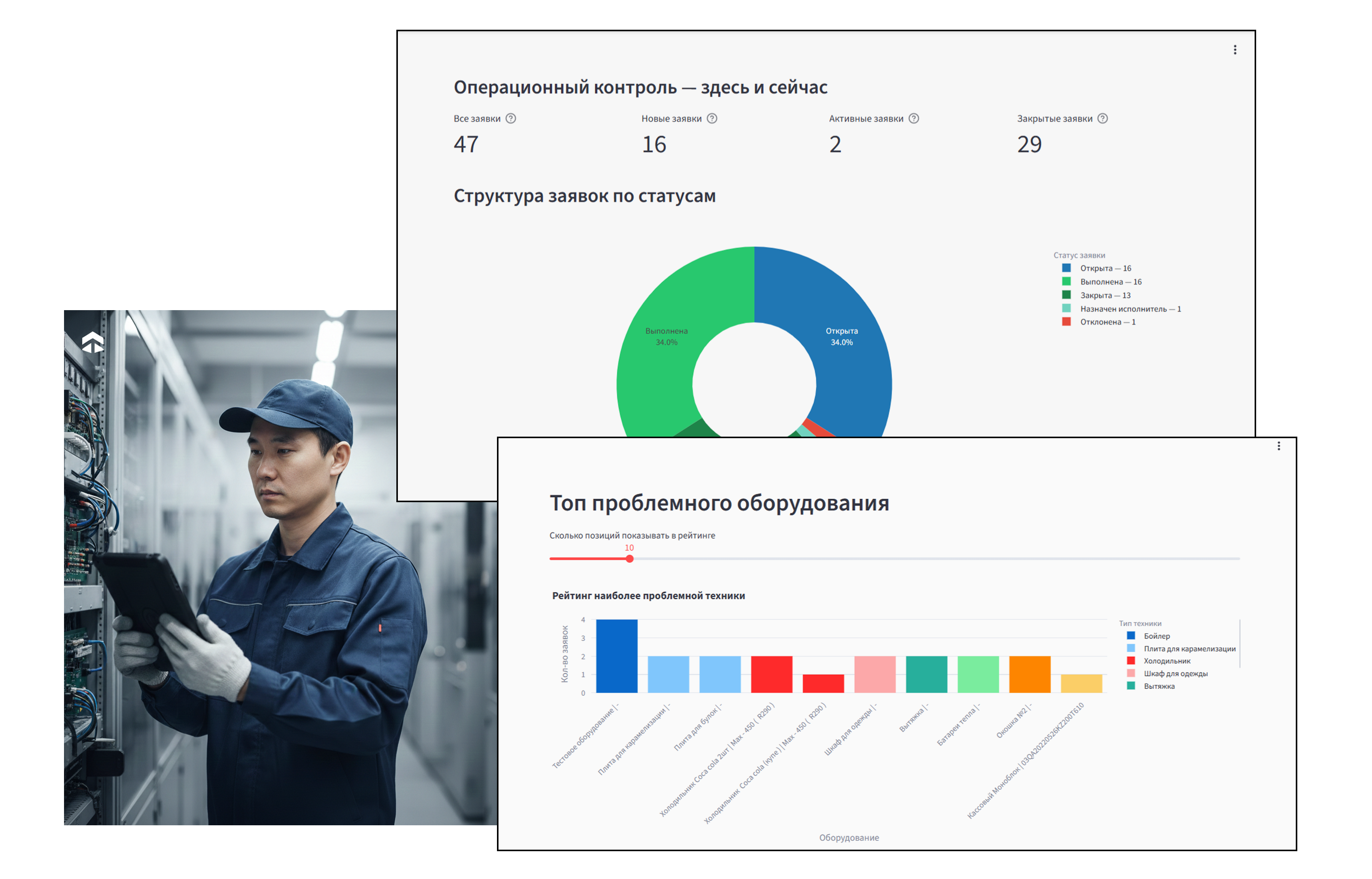Click the white logo icon on the photo
1372x879 pixels.
(x=93, y=343)
